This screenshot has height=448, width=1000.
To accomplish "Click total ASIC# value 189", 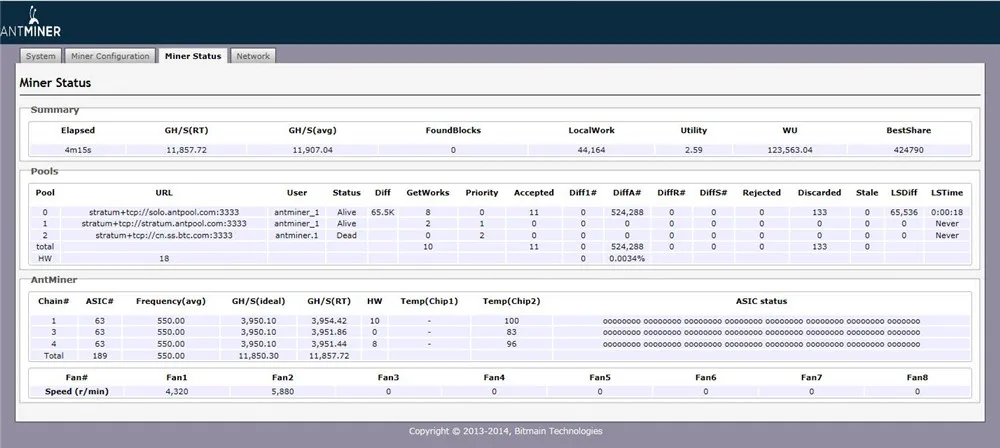I will pos(99,355).
